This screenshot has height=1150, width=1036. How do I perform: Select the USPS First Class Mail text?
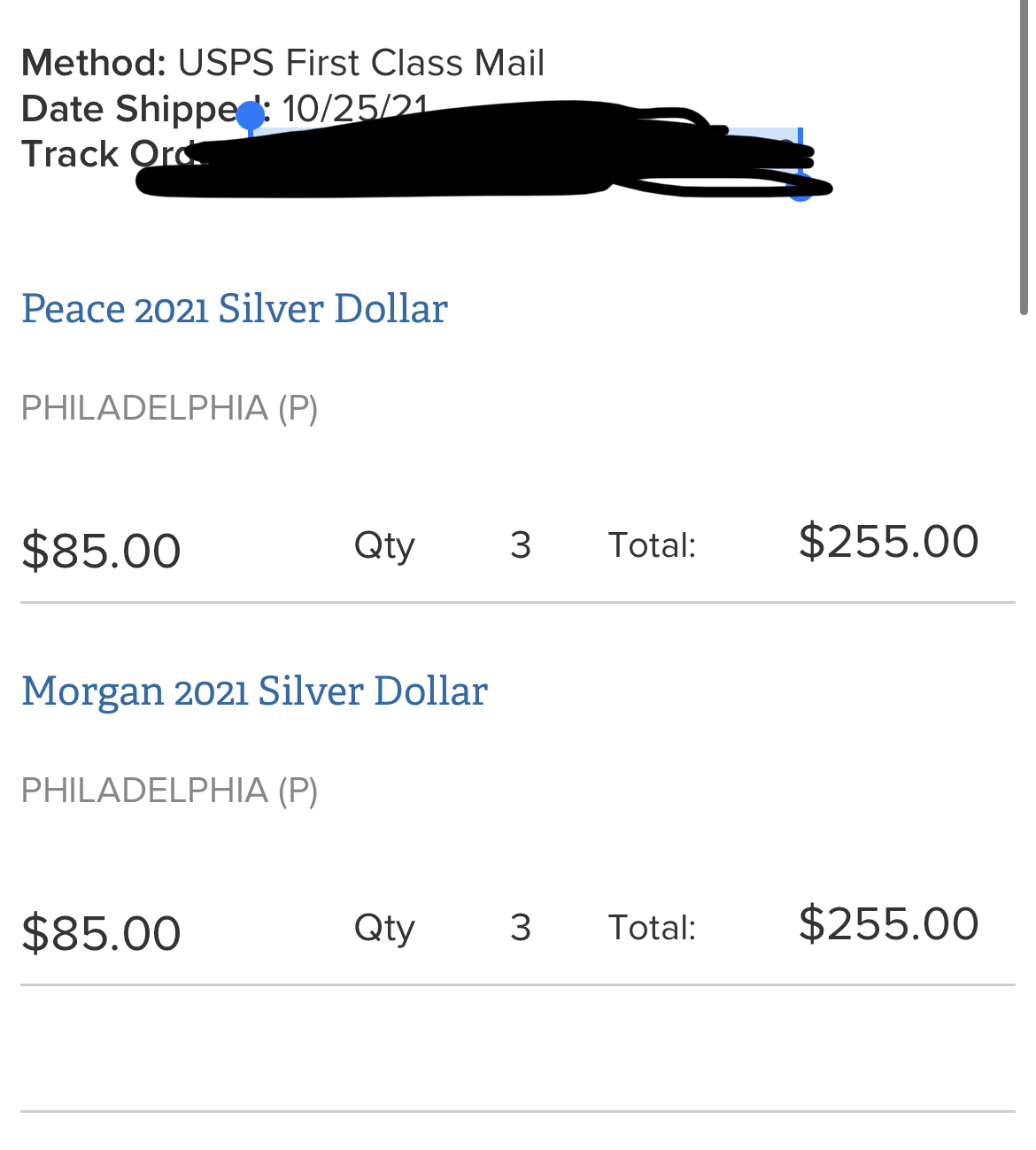[x=361, y=63]
